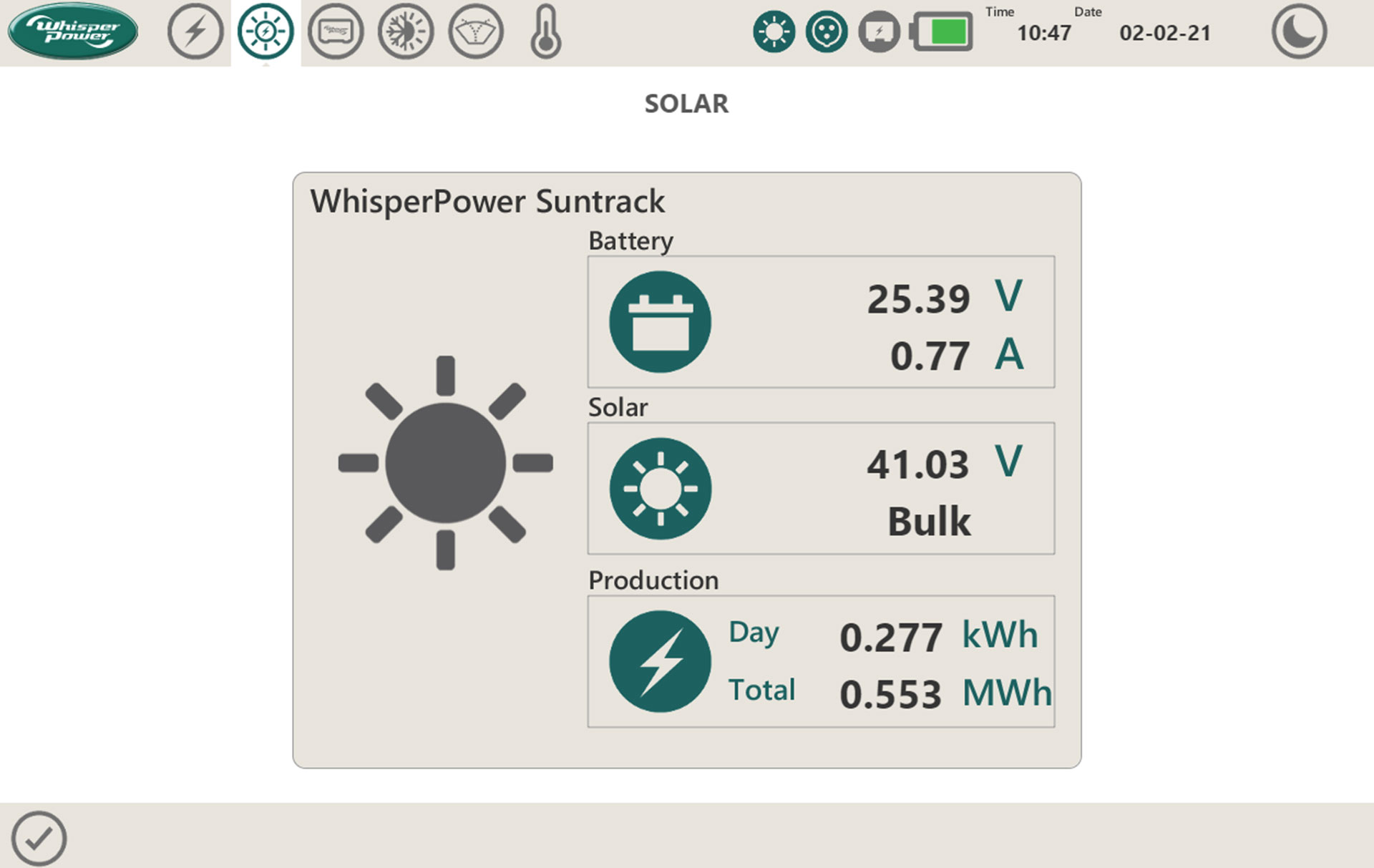The height and width of the screenshot is (868, 1374).
Task: Toggle night mode with moon icon
Action: click(1299, 31)
